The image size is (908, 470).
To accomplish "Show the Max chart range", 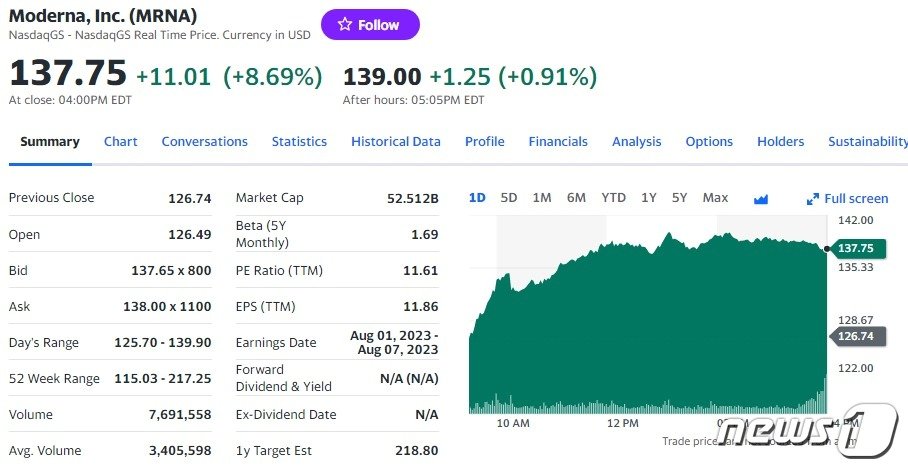I will (x=715, y=198).
